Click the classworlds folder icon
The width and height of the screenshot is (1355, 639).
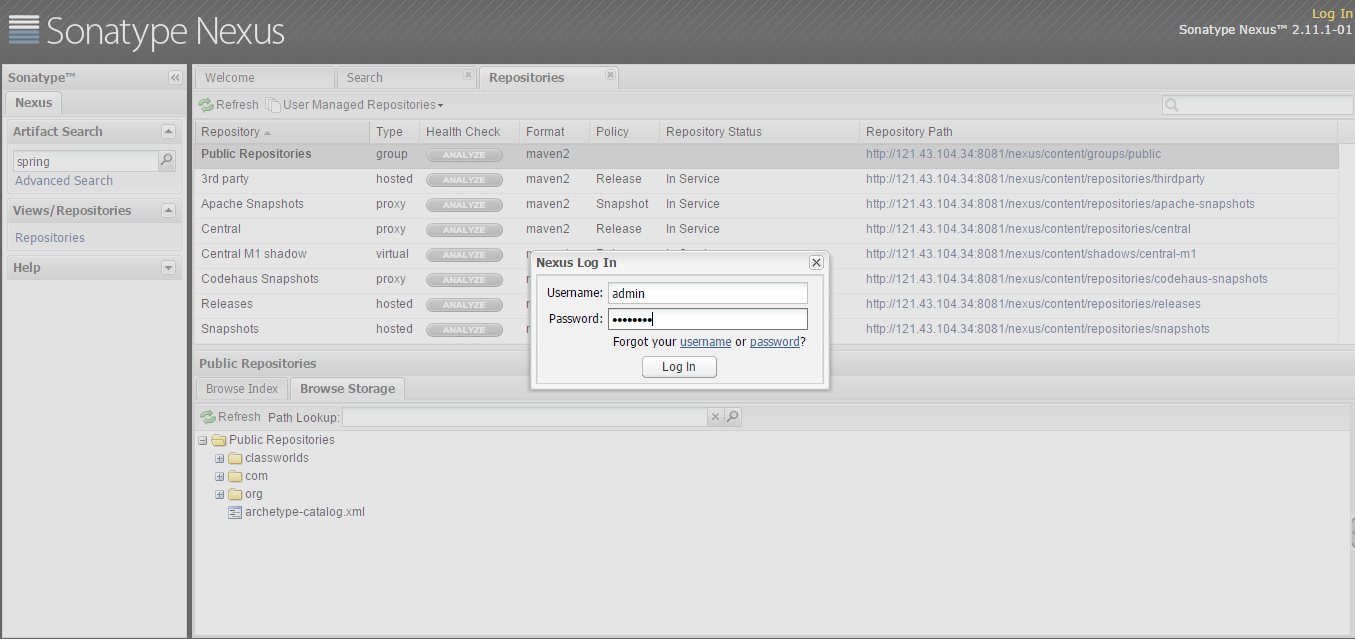236,458
